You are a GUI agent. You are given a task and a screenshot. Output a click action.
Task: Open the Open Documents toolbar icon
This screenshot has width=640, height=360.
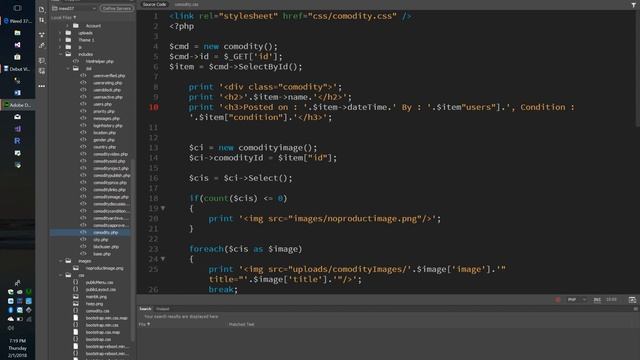pyautogui.click(x=42, y=9)
